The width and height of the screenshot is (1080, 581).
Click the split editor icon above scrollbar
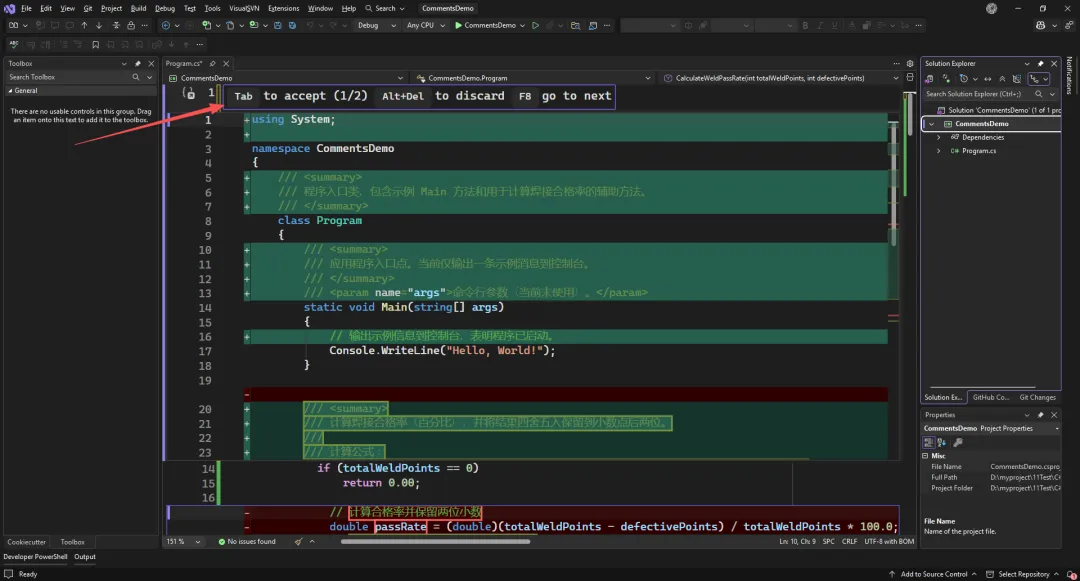pyautogui.click(x=910, y=78)
